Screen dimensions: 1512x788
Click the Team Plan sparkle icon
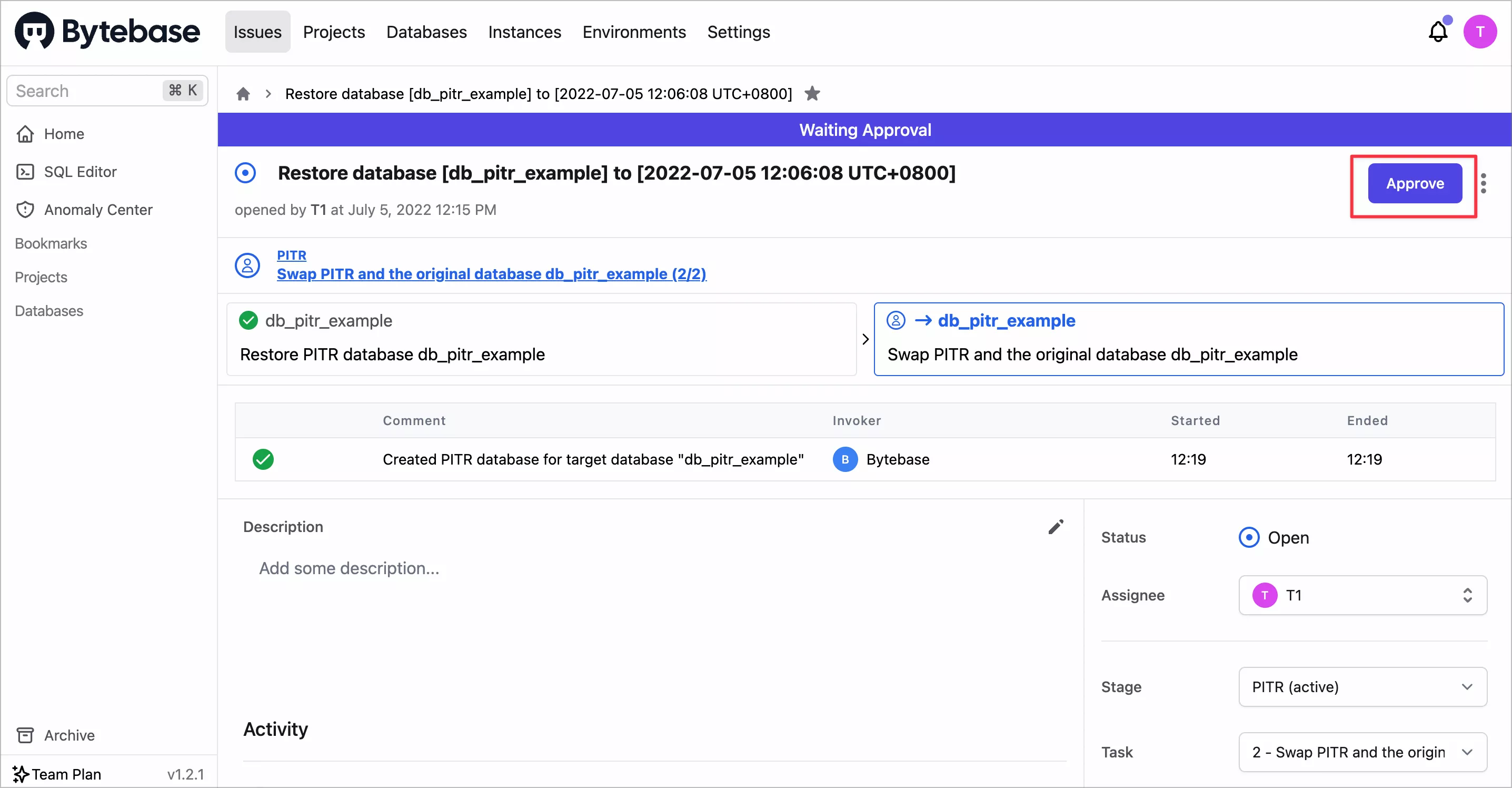click(20, 774)
